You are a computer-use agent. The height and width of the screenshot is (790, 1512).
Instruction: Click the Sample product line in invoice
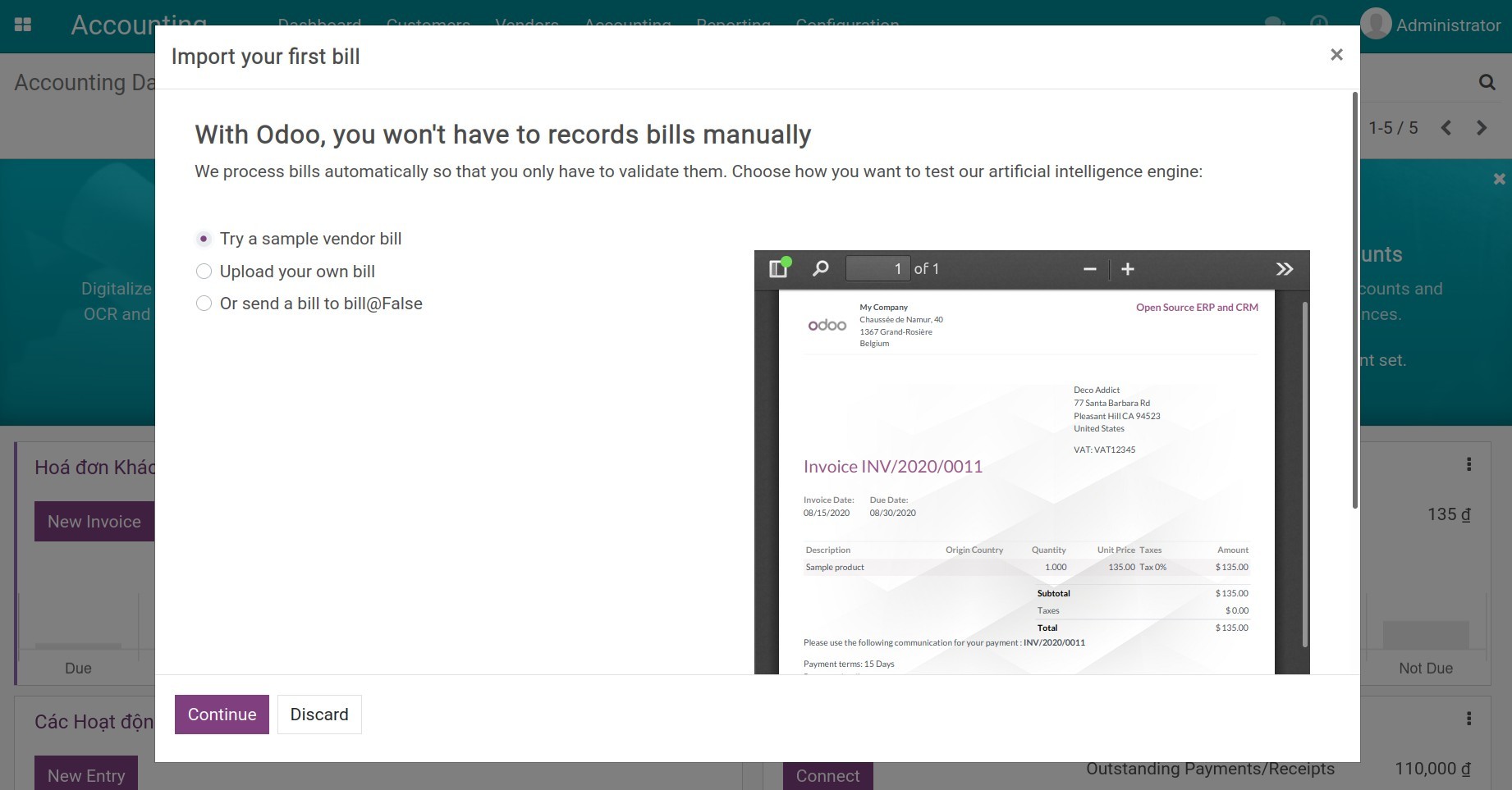tap(1026, 567)
